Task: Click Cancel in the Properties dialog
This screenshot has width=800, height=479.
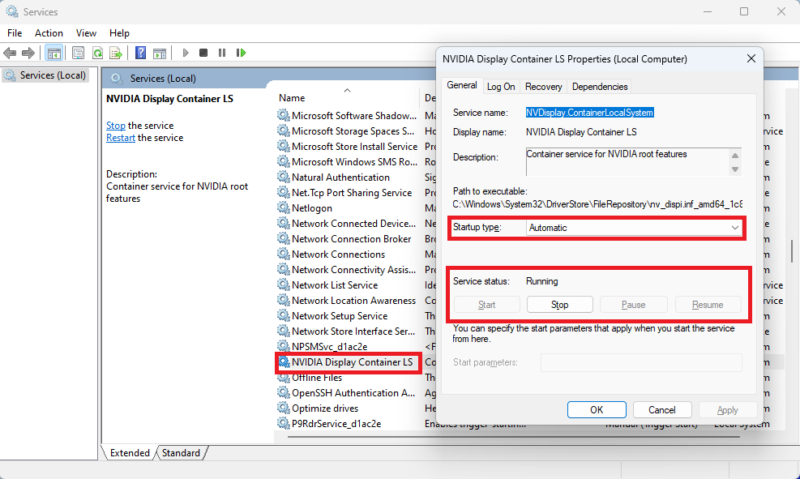Action: 662,410
